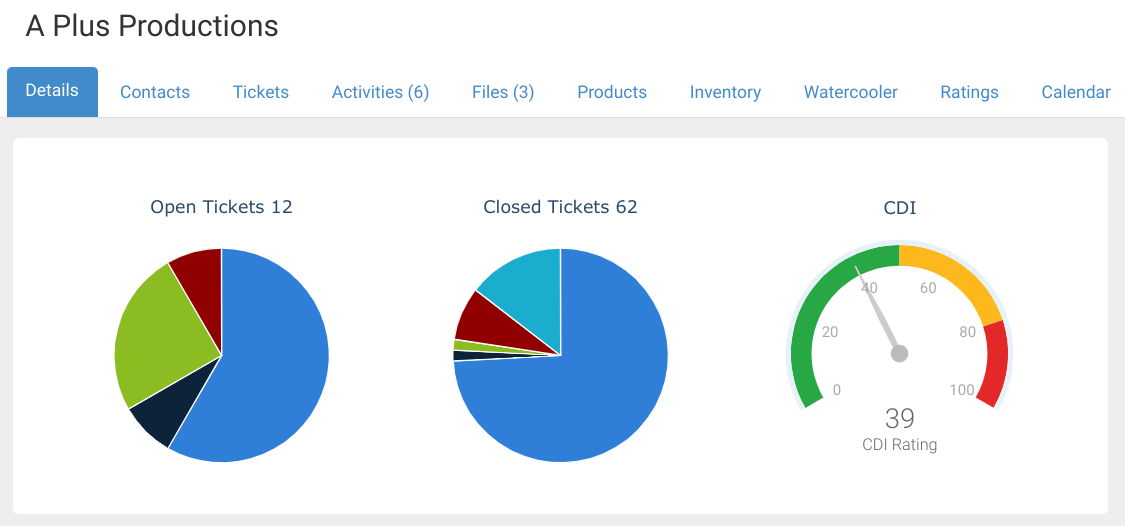This screenshot has width=1125, height=526.
Task: Open the Activities (6) tab
Action: [x=380, y=92]
